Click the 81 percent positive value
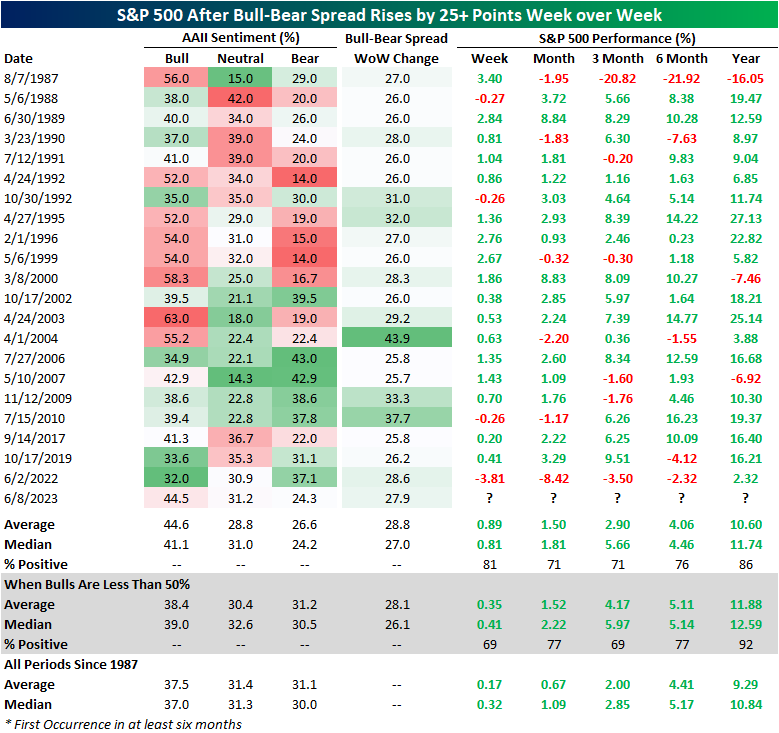Image resolution: width=779 pixels, height=733 pixels. 489,565
